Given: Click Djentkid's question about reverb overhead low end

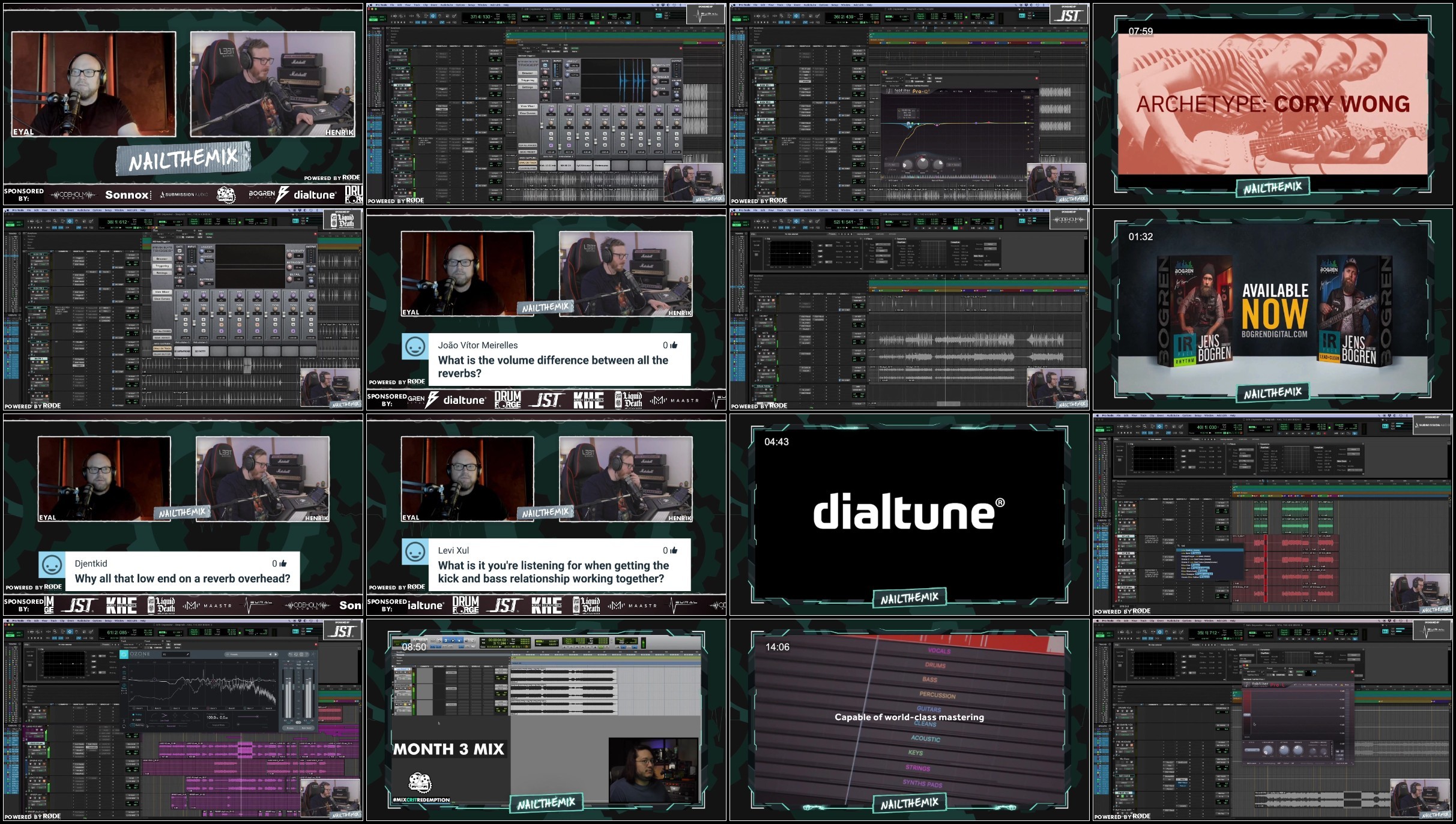Looking at the screenshot, I should pyautogui.click(x=183, y=579).
